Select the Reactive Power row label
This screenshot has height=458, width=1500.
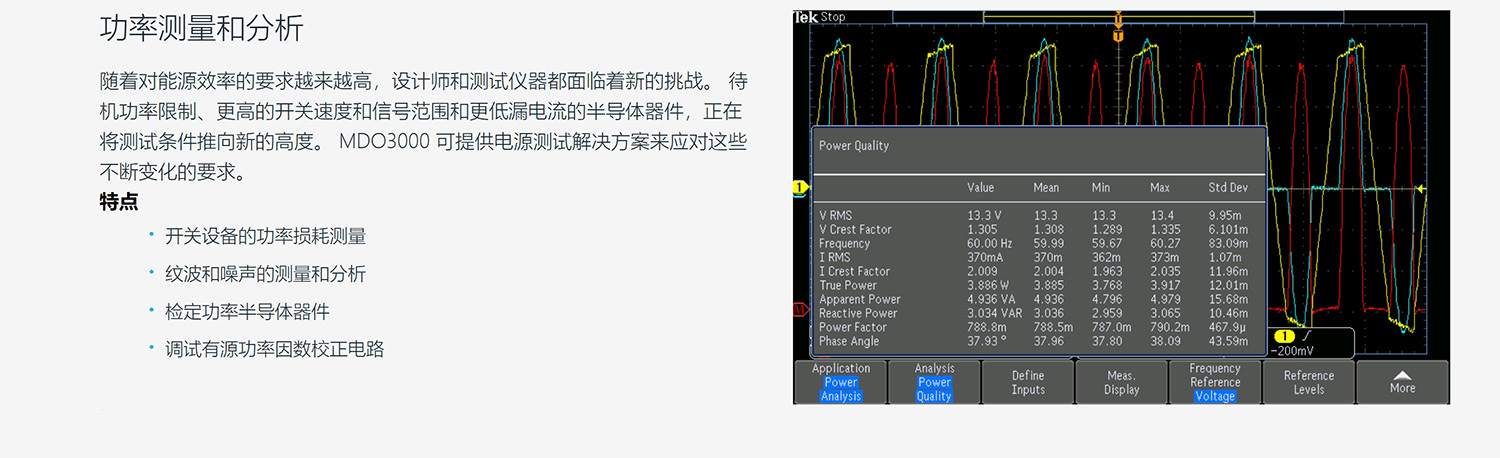(x=858, y=314)
